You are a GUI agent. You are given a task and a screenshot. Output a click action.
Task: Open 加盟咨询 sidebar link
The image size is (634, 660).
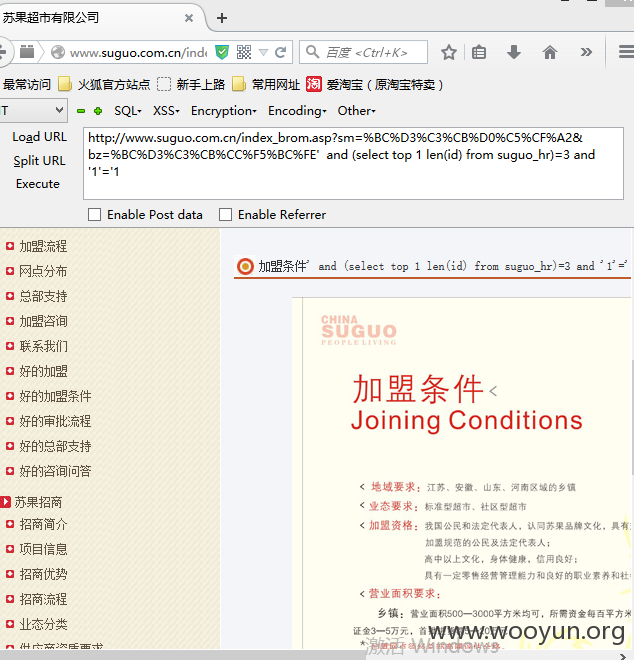coord(43,321)
